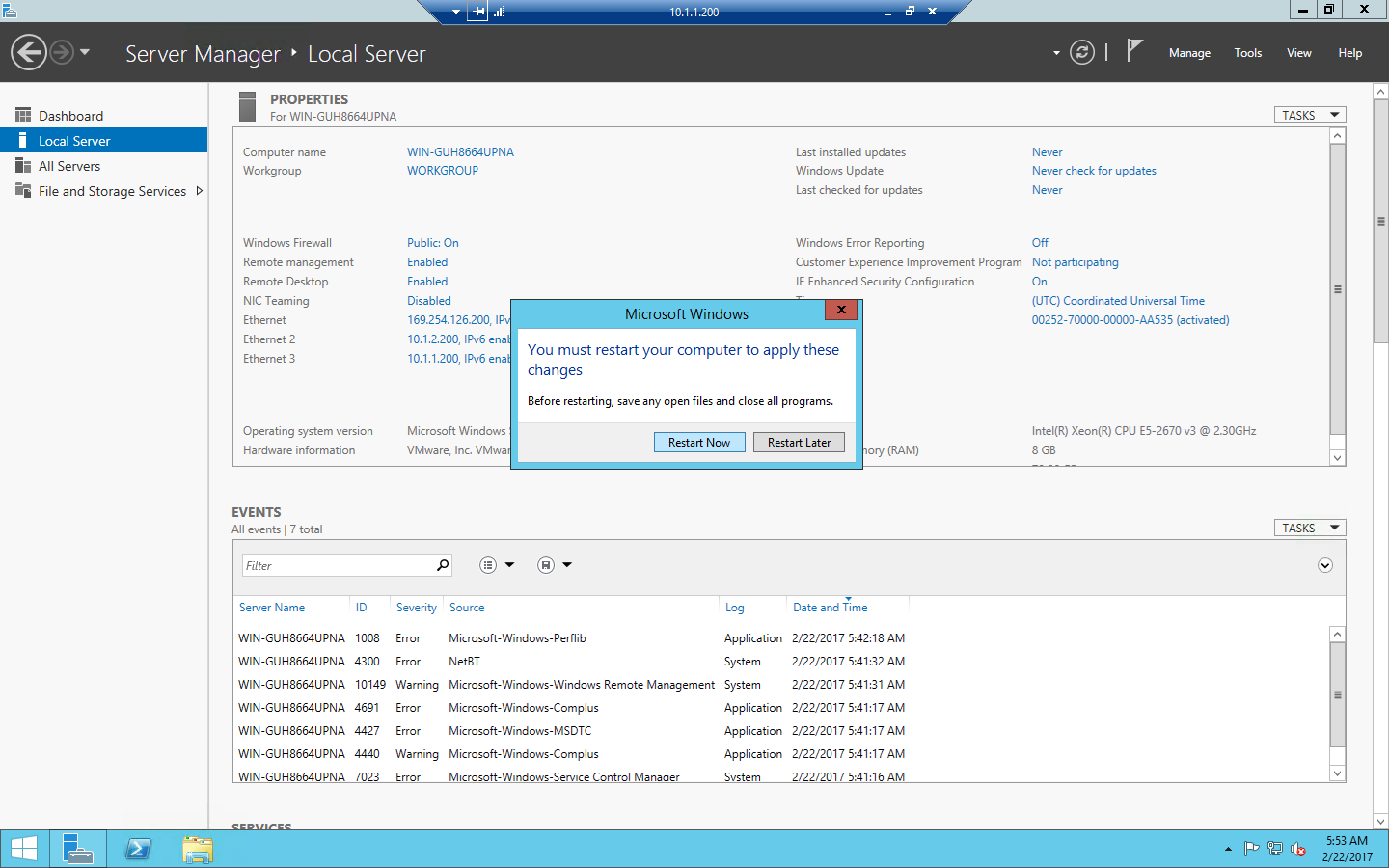1389x868 pixels.
Task: Click the filter search magnifier icon
Action: pyautogui.click(x=442, y=566)
